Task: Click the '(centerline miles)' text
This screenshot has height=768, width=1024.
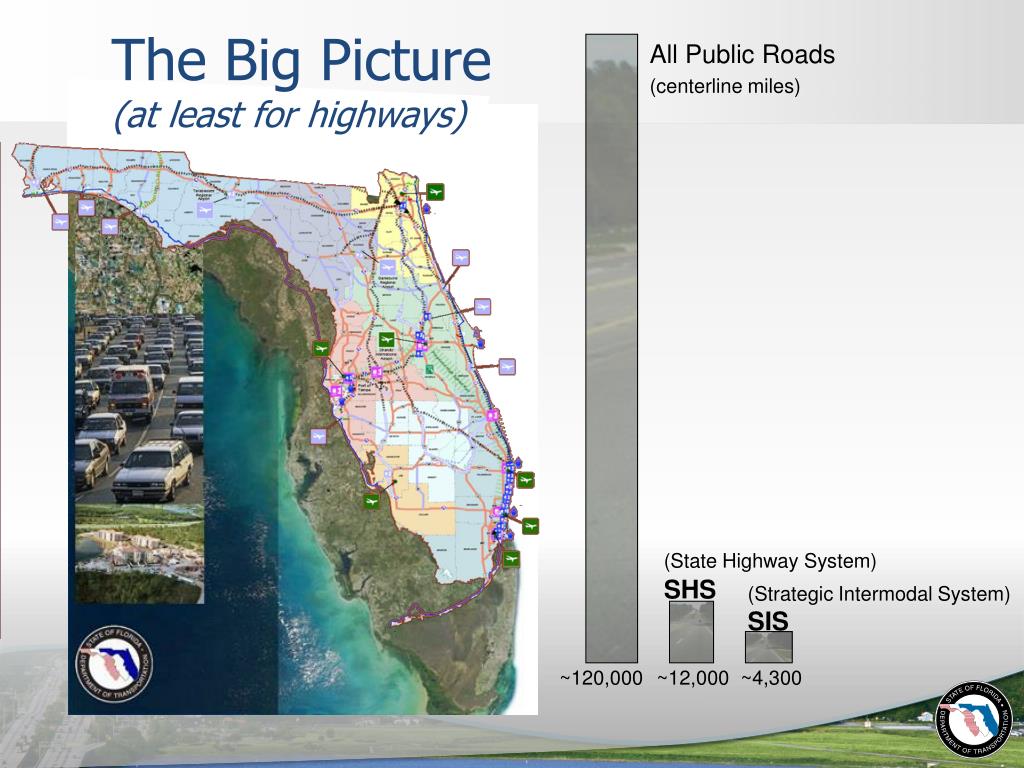Action: pos(725,86)
